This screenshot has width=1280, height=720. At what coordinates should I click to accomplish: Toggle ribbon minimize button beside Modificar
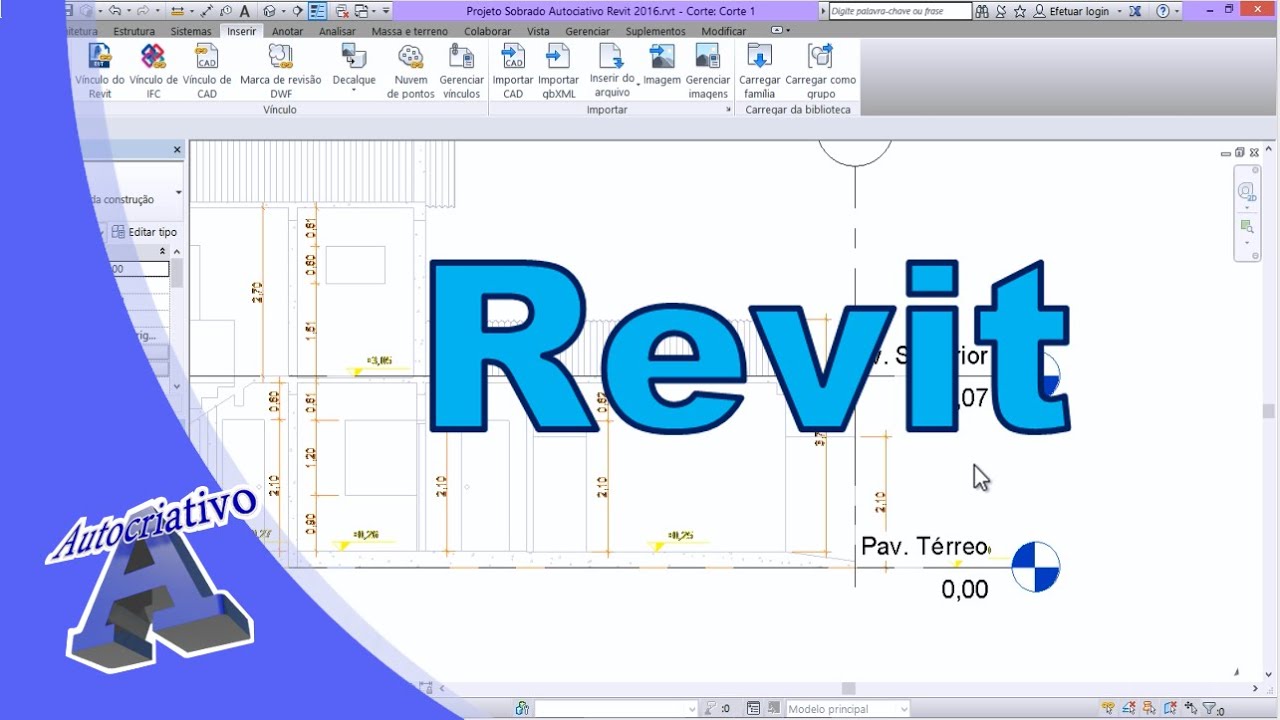(x=777, y=31)
